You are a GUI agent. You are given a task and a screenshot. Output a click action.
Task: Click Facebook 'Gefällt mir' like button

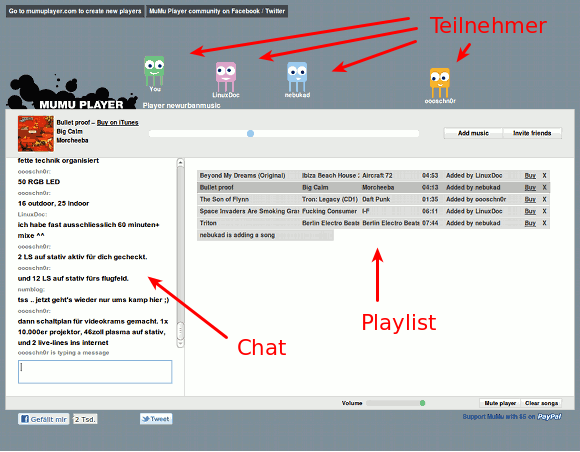(43, 419)
